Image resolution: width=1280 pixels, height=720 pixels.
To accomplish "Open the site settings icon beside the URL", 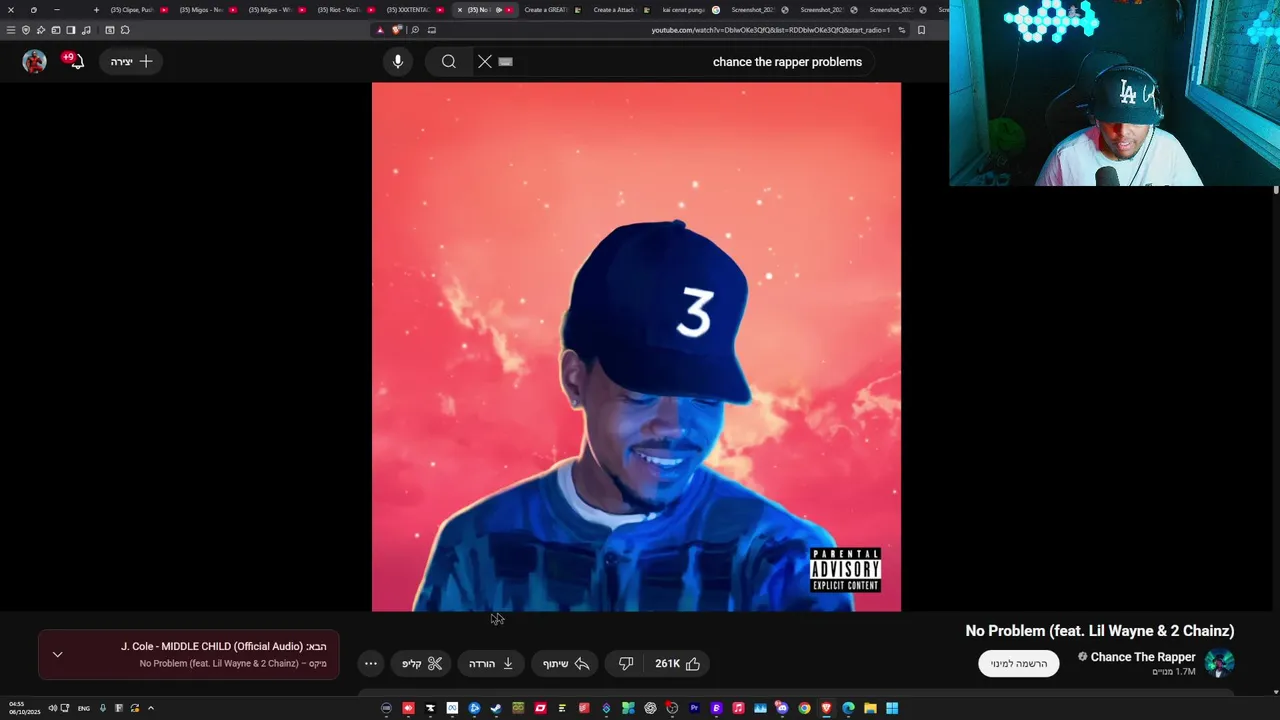I will 901,30.
